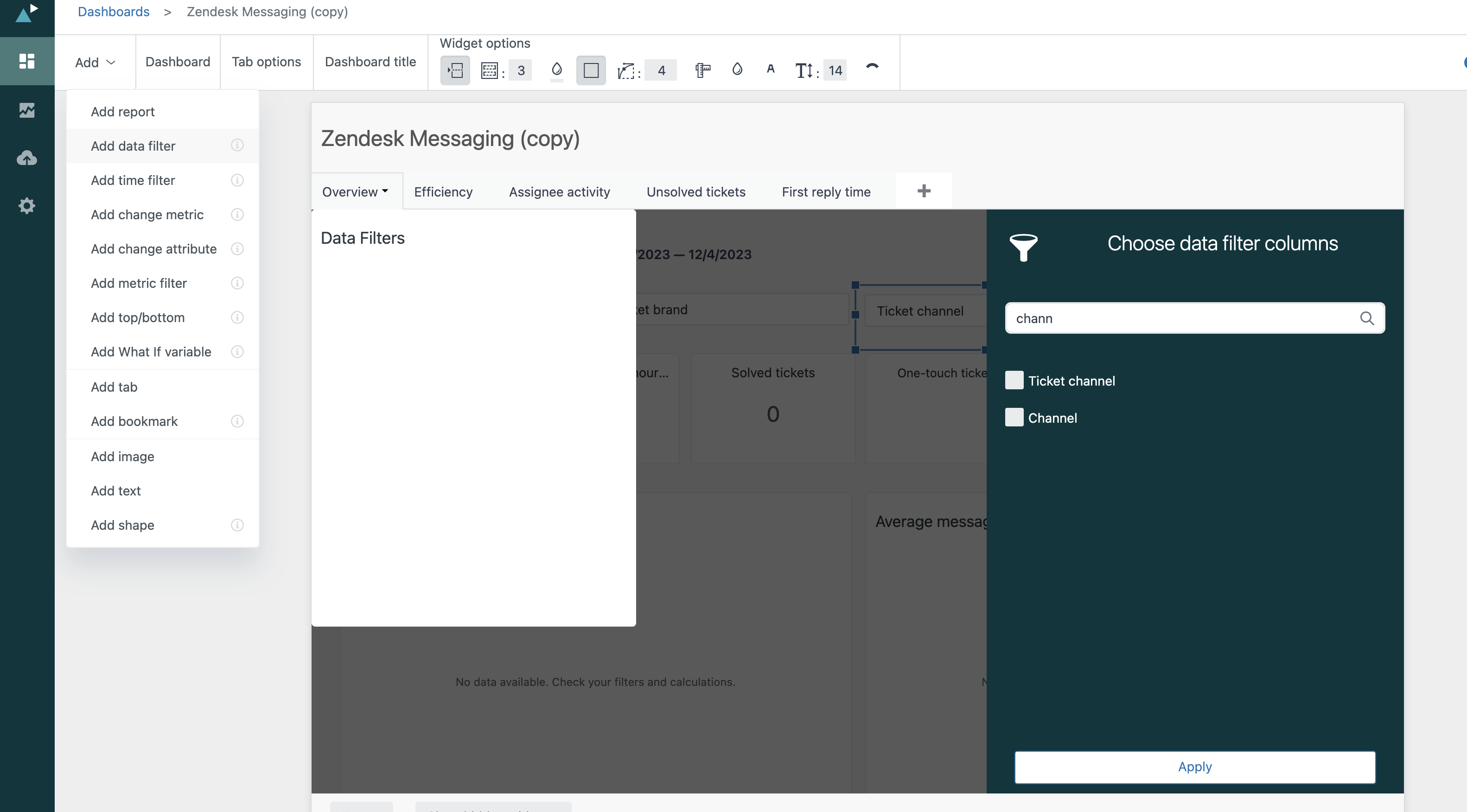Click the widget corner radius icon
The width and height of the screenshot is (1467, 812).
pyautogui.click(x=626, y=70)
